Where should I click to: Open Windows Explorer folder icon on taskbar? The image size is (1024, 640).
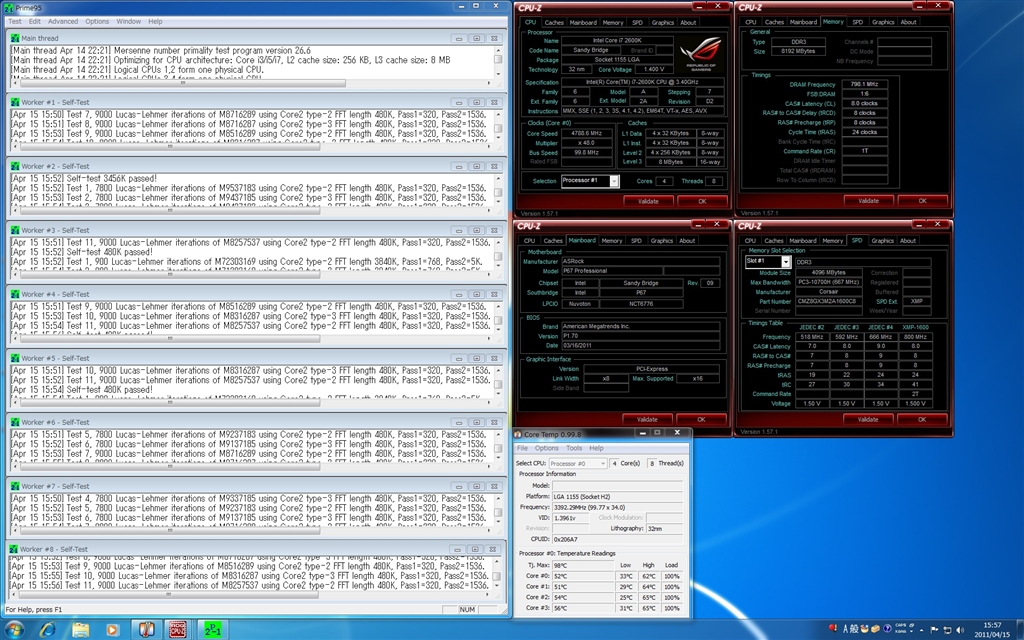click(x=80, y=630)
